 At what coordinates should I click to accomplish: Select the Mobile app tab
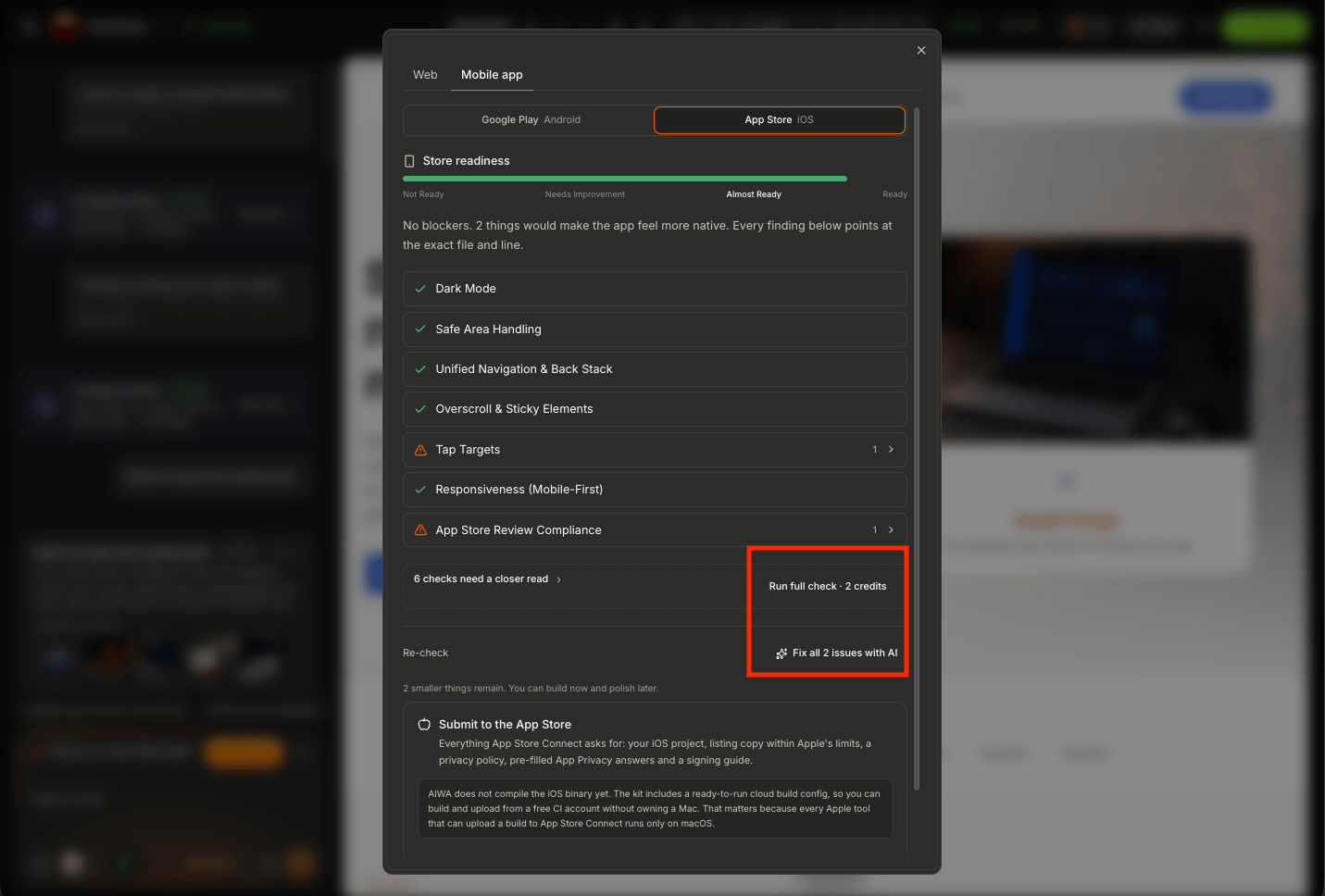coord(492,75)
